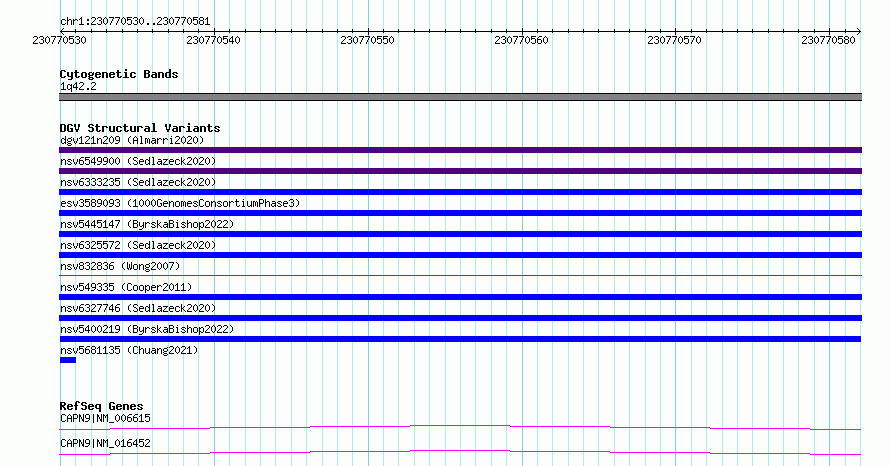890x466 pixels.
Task: Open variant nsv5400219 (ByrskaBishop2022) label
Action: (147, 329)
